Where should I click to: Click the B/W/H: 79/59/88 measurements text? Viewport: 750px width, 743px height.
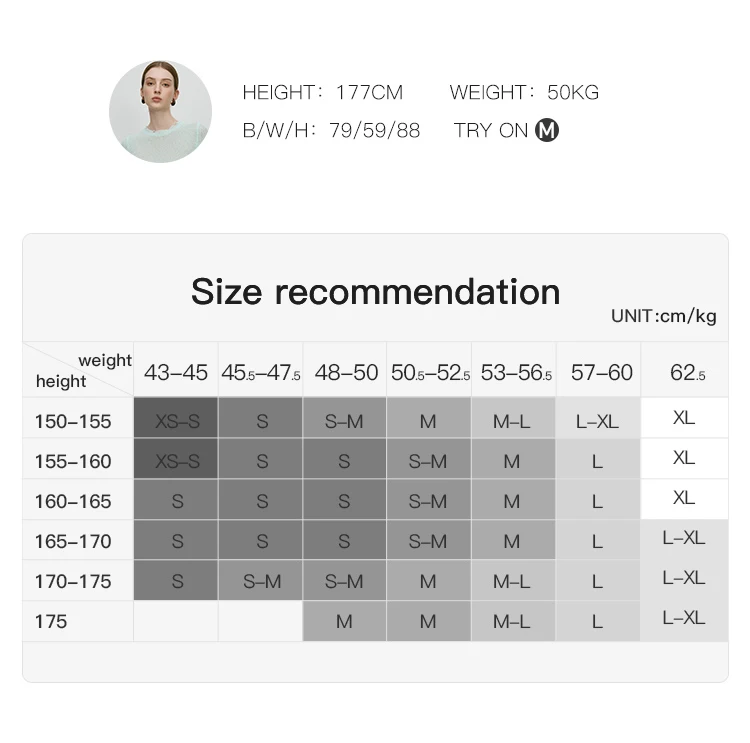pos(331,130)
